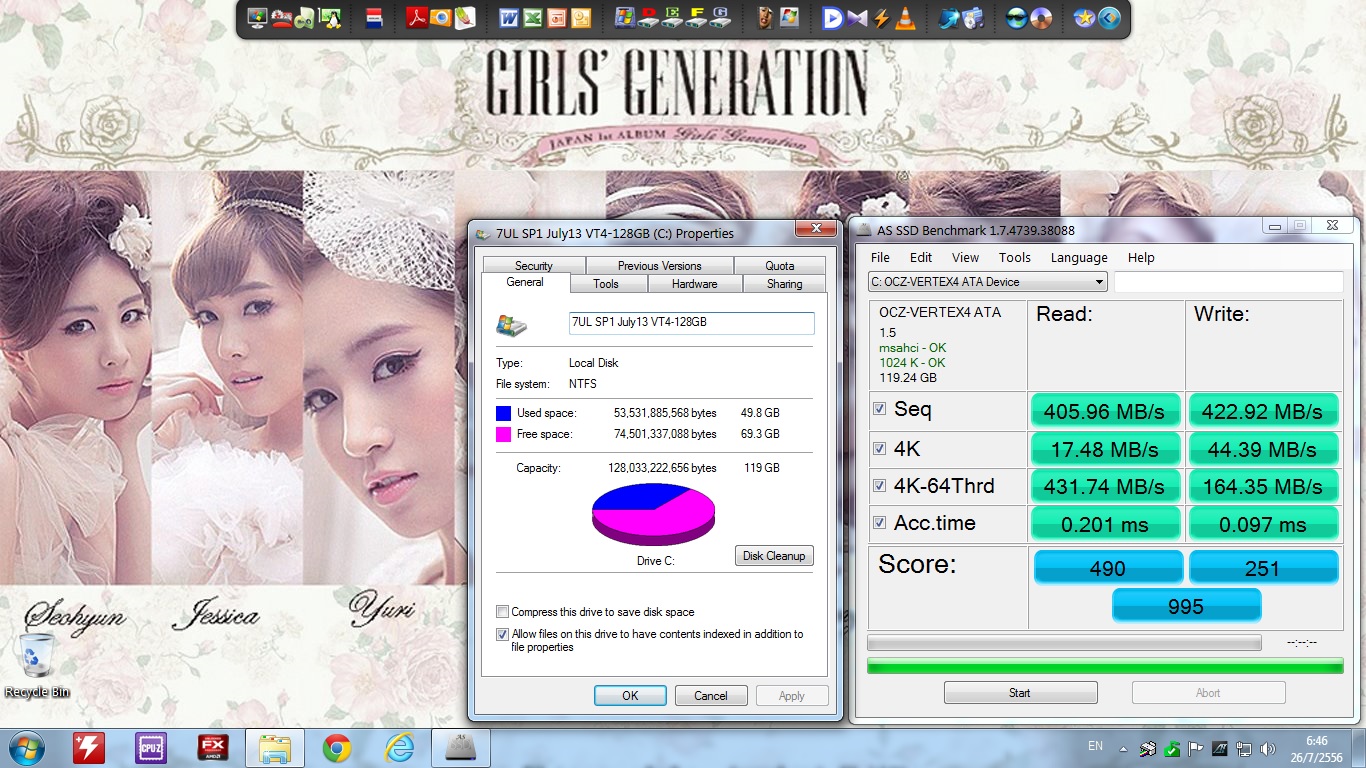Switch to the Quota tab
This screenshot has width=1366, height=768.
click(x=780, y=266)
